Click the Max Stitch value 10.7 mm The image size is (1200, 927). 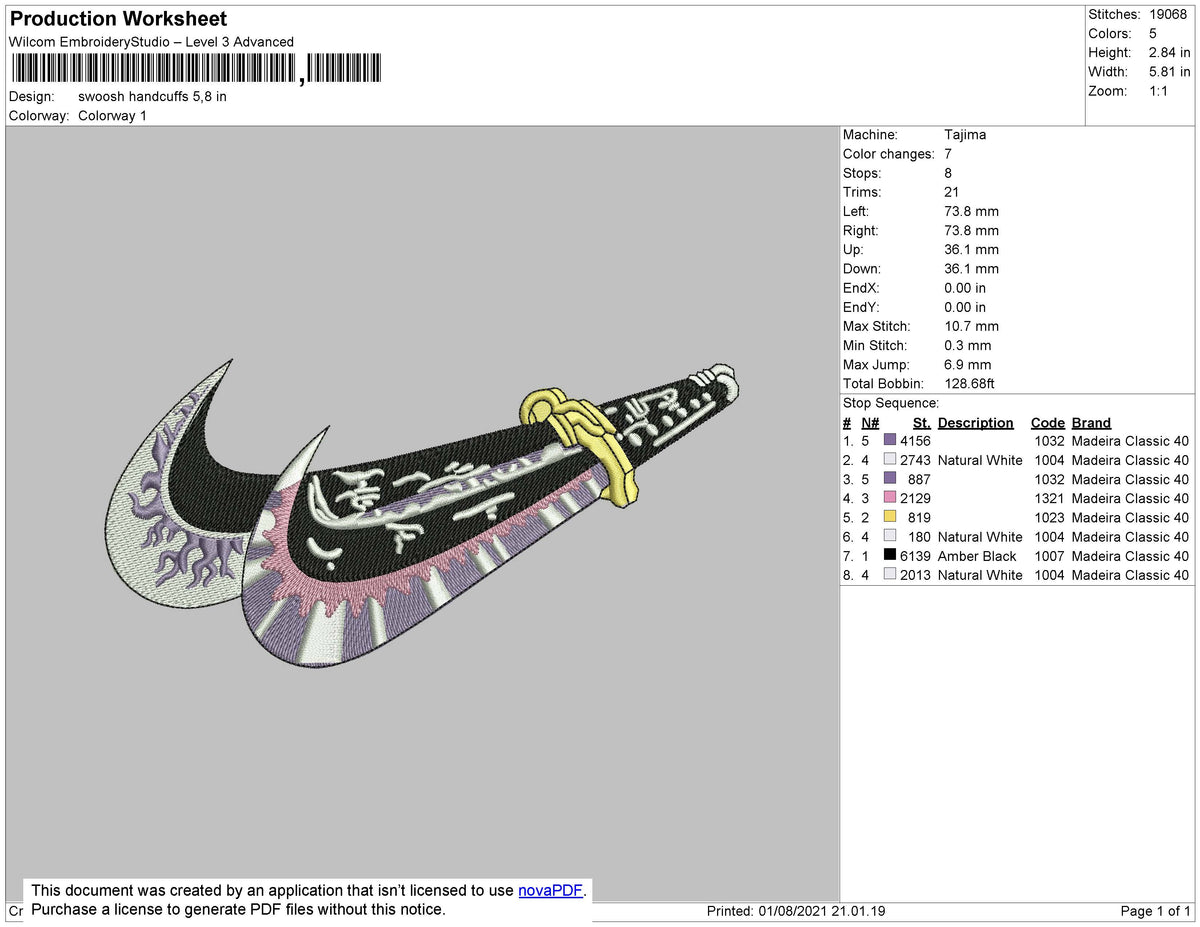[x=971, y=326]
